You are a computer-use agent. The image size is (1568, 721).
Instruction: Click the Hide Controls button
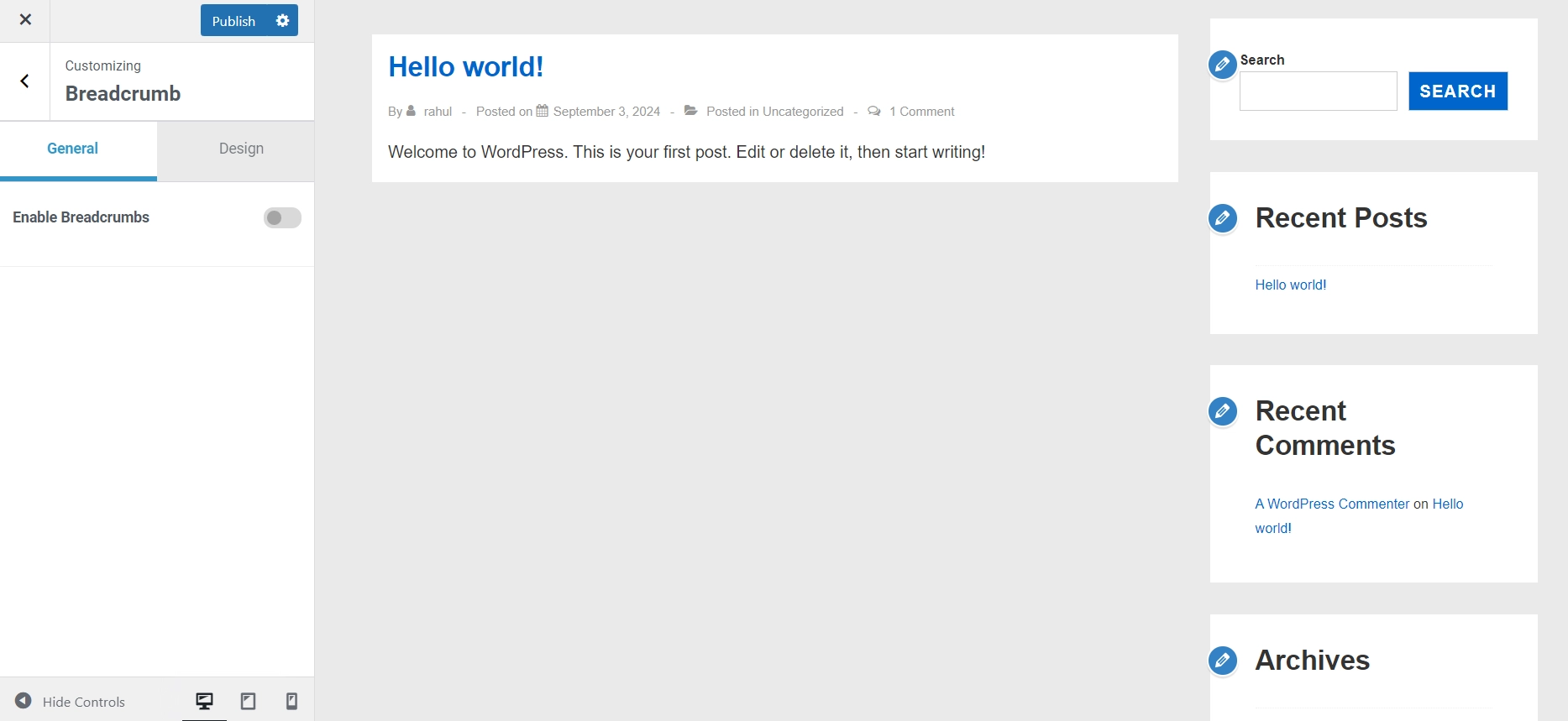pyautogui.click(x=71, y=702)
